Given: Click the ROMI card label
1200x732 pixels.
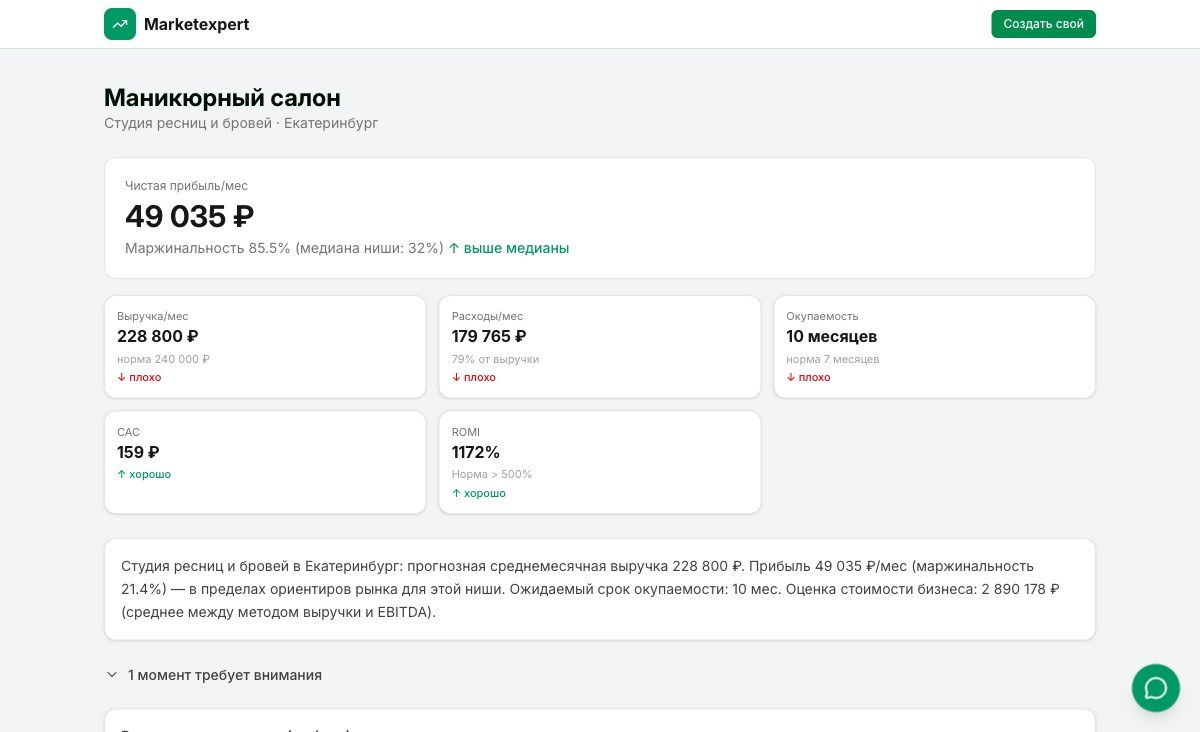Looking at the screenshot, I should [x=466, y=432].
